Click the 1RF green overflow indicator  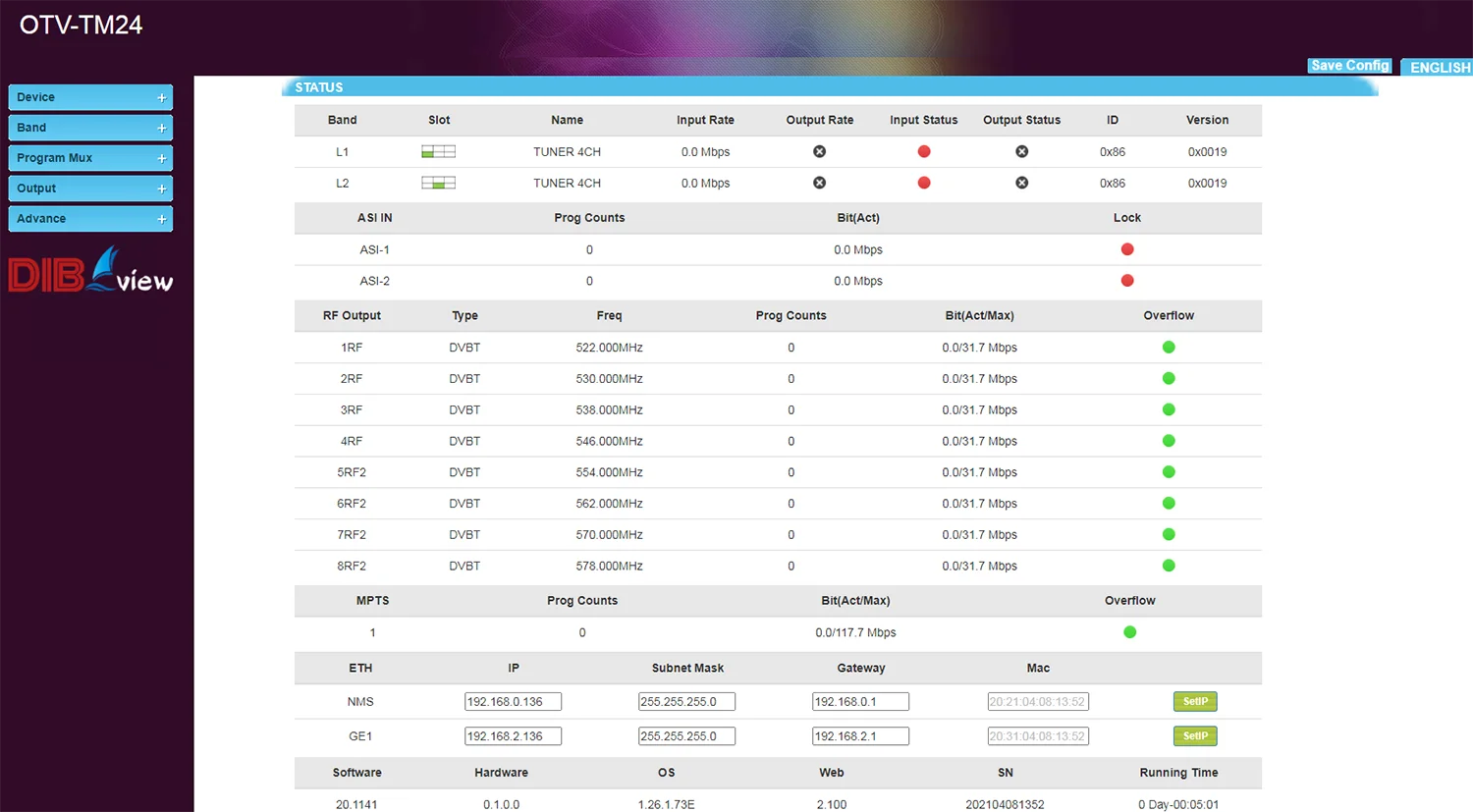tap(1169, 347)
